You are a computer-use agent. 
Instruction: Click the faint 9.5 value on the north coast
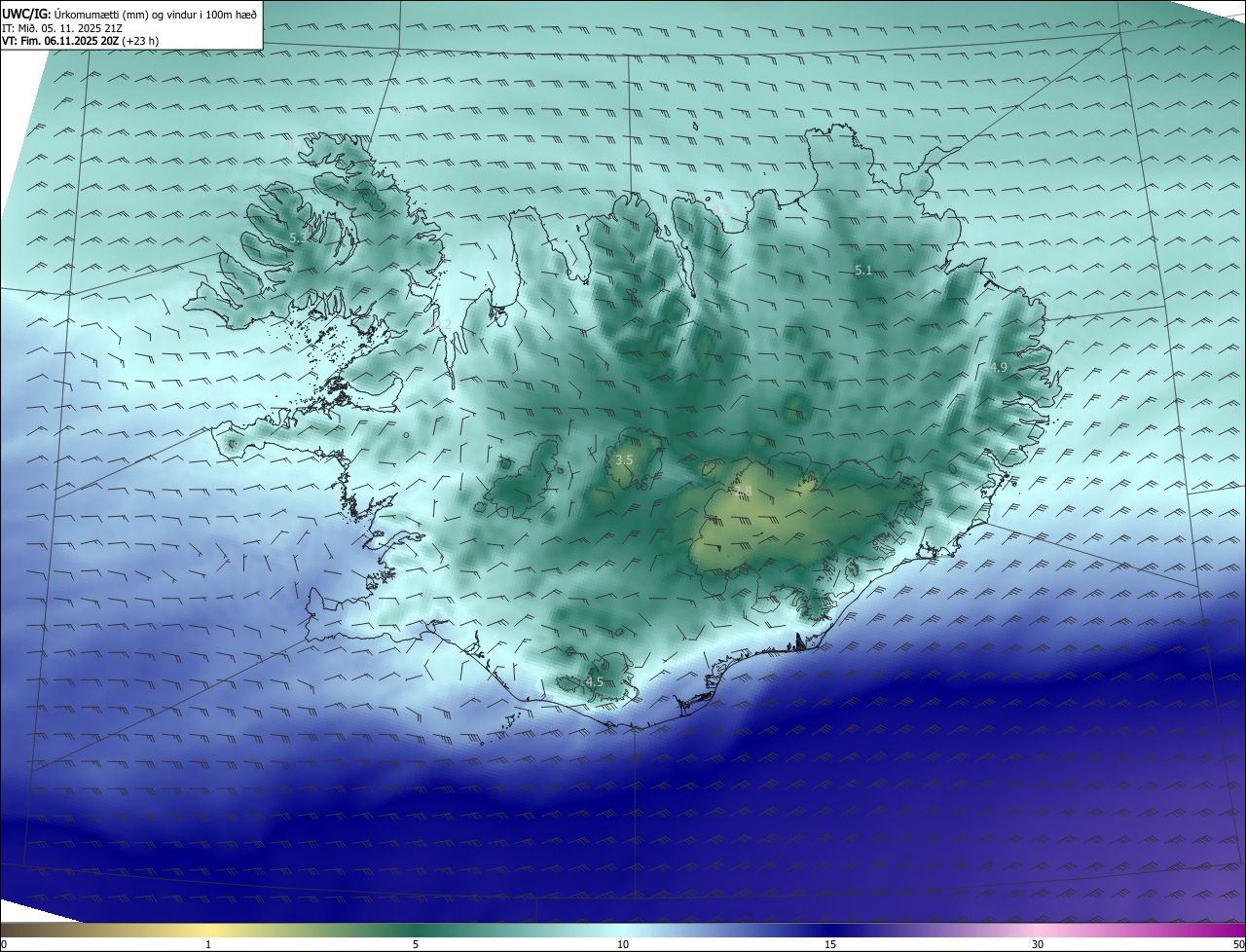point(720,210)
